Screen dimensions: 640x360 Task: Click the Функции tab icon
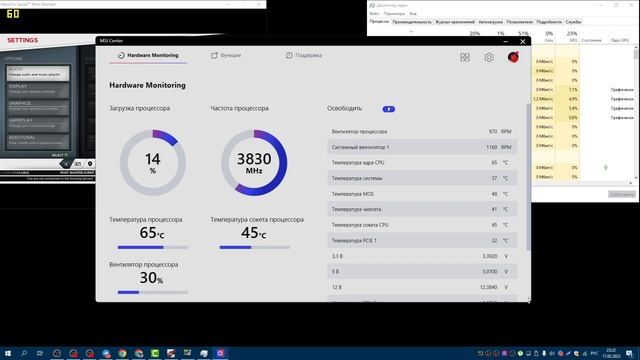pyautogui.click(x=214, y=55)
